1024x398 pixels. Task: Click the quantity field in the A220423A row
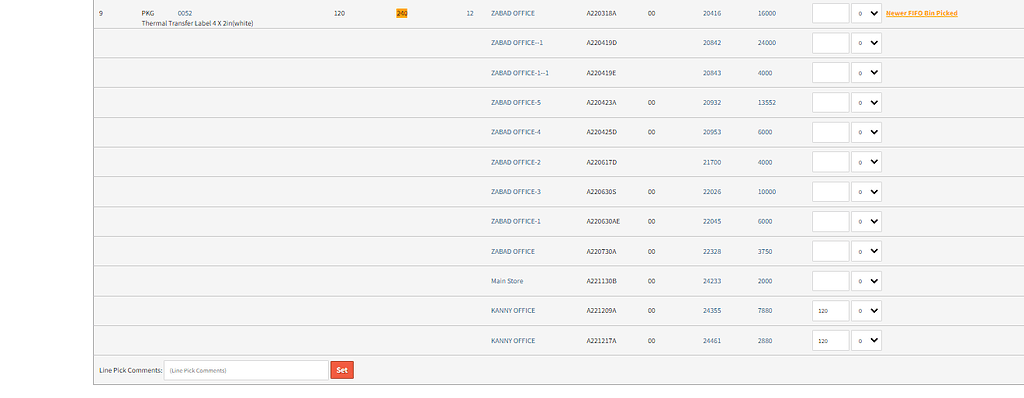tap(831, 103)
